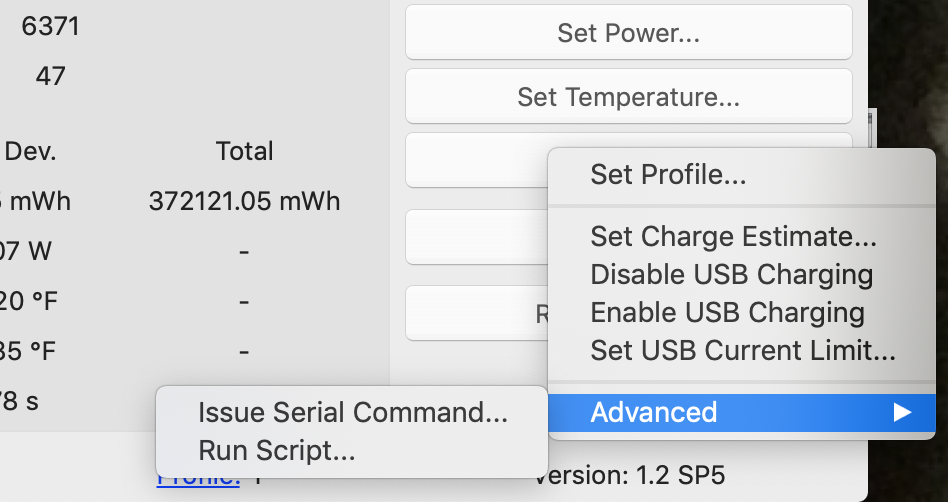The image size is (948, 502).
Task: Open Set USB Current Limit... option
Action: pyautogui.click(x=742, y=350)
